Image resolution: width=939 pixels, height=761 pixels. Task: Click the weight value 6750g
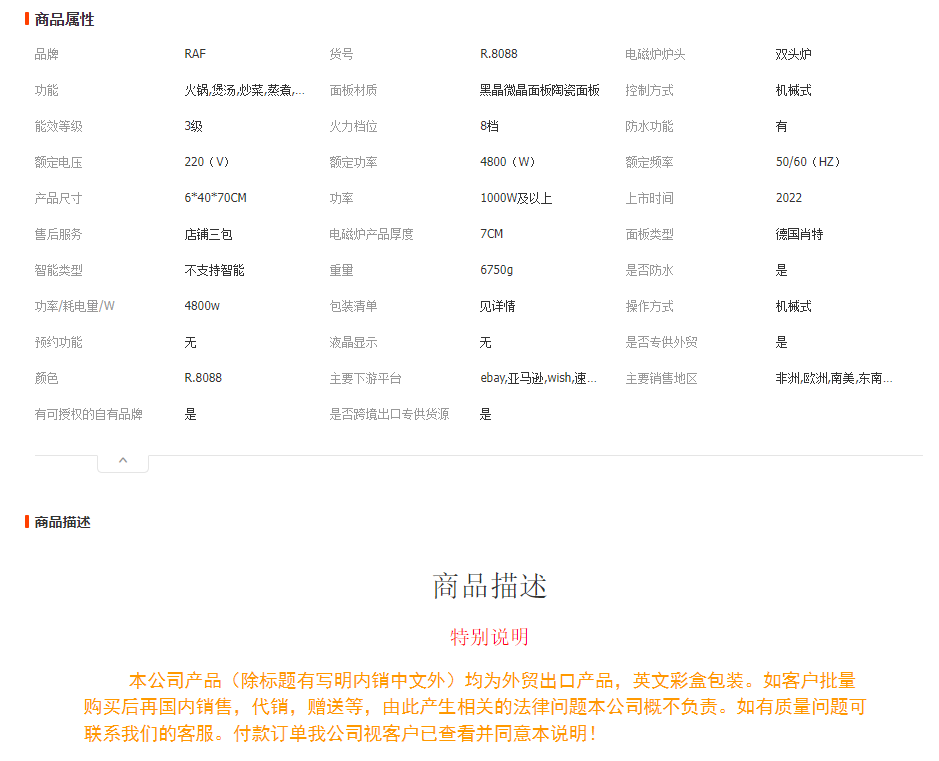click(x=496, y=270)
